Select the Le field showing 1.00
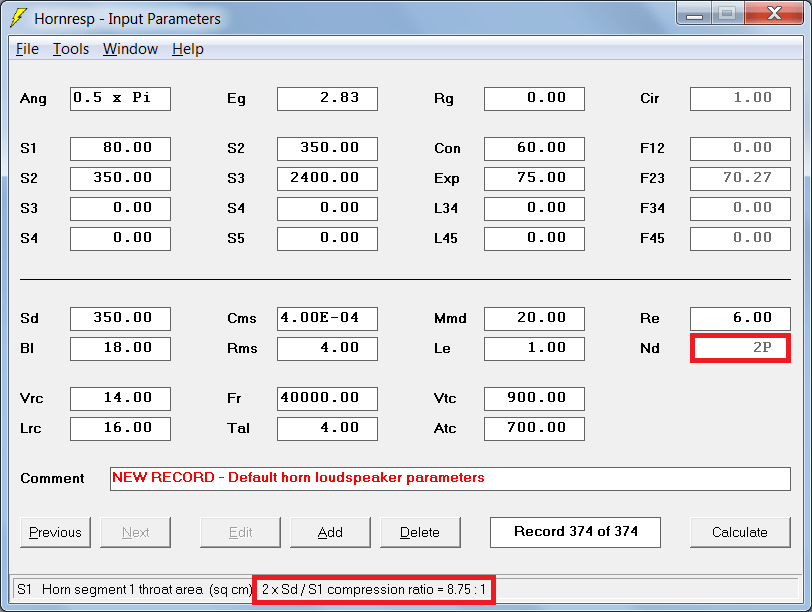812x612 pixels. pyautogui.click(x=534, y=348)
